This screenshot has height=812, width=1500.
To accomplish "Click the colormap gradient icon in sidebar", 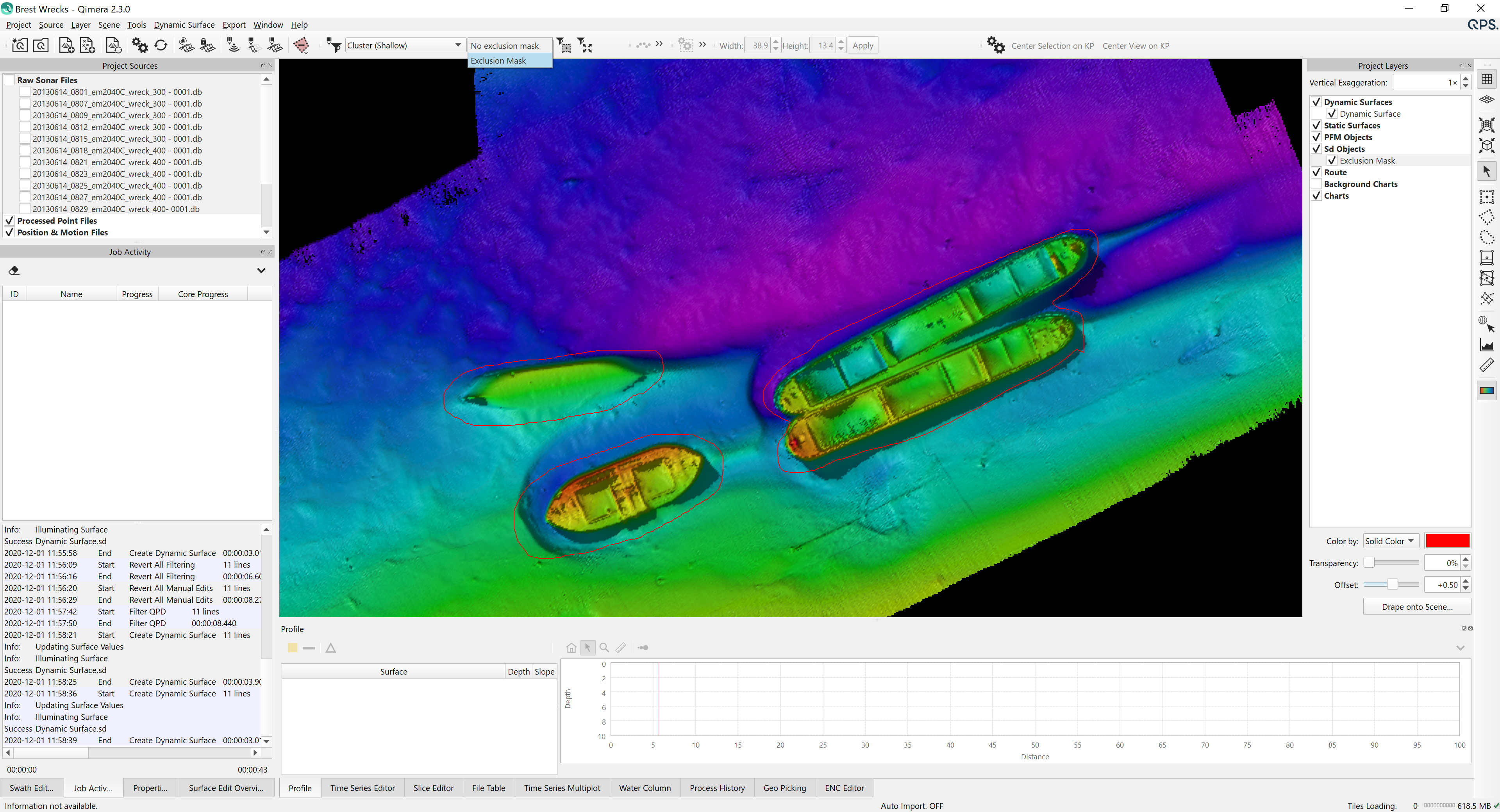I will point(1487,390).
